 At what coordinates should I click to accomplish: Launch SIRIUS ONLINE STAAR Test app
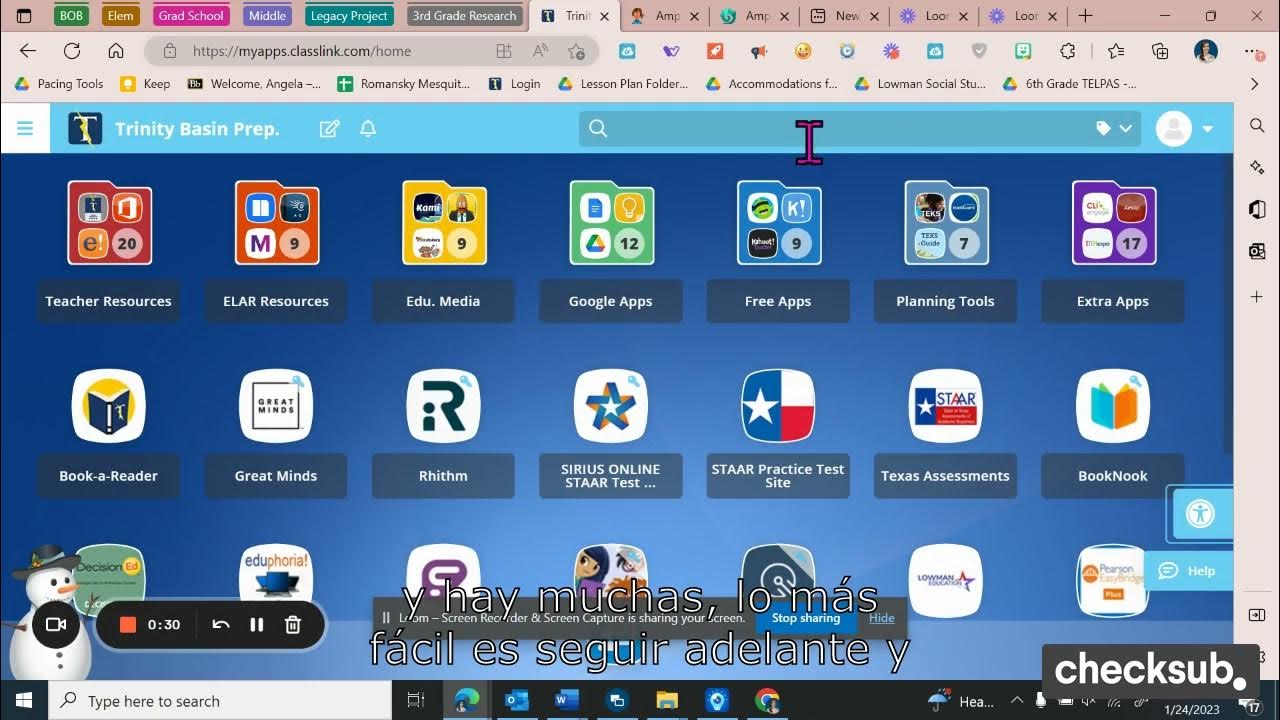click(x=611, y=406)
